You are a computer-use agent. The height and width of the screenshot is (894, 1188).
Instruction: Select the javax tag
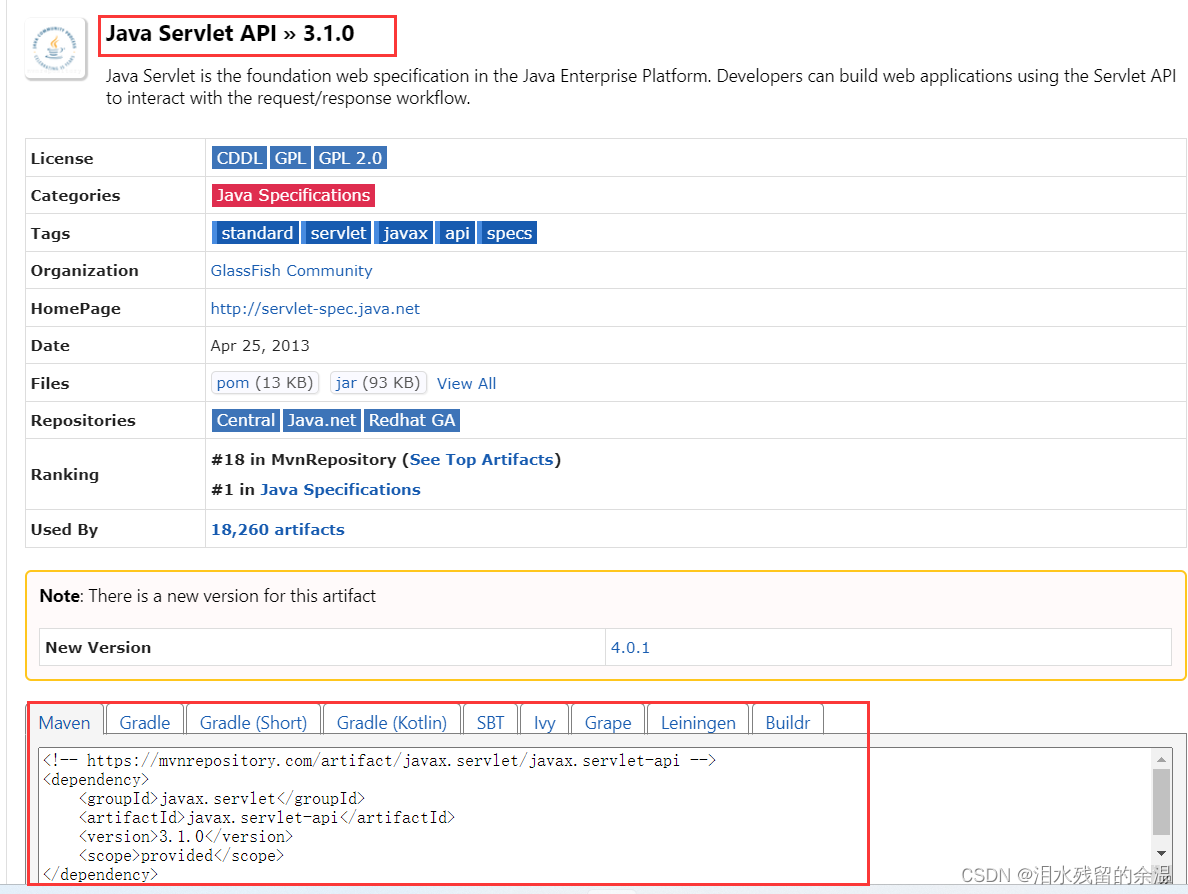[405, 233]
